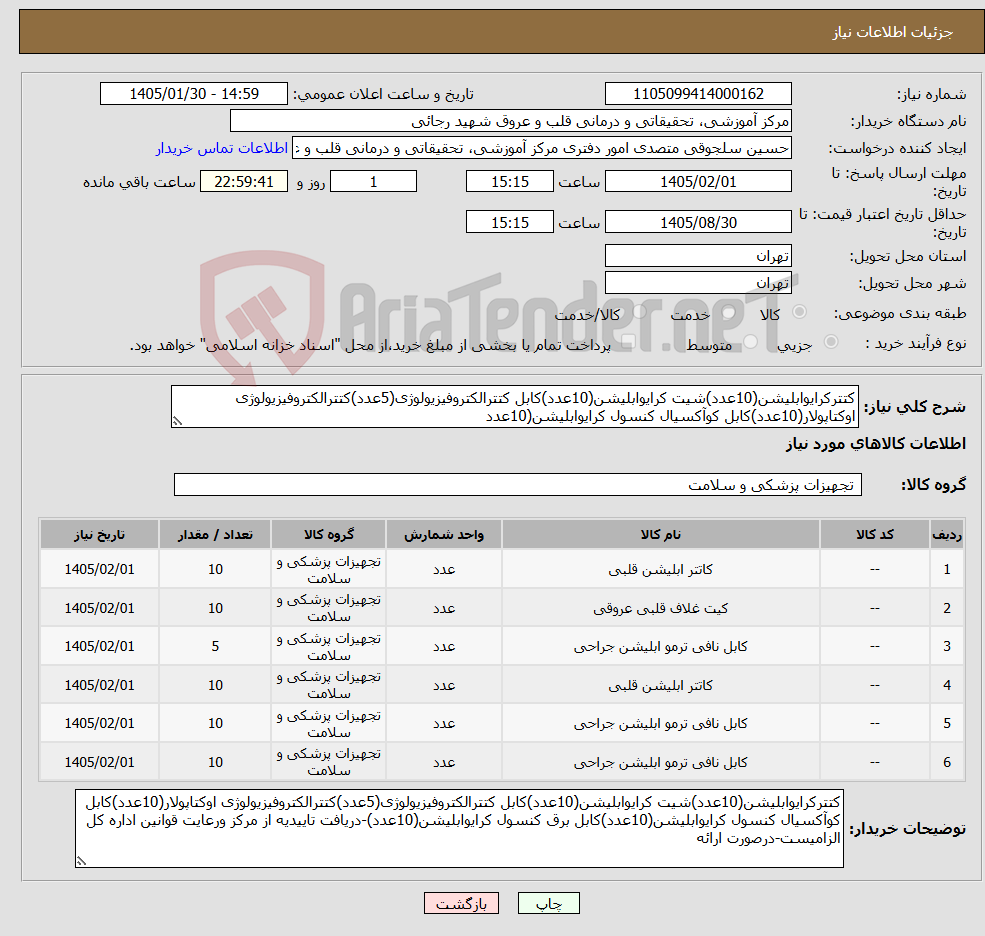Click row 4 item کاتتر ابلیشن قلبی
Viewport: 985px width, 936px height.
click(x=660, y=685)
